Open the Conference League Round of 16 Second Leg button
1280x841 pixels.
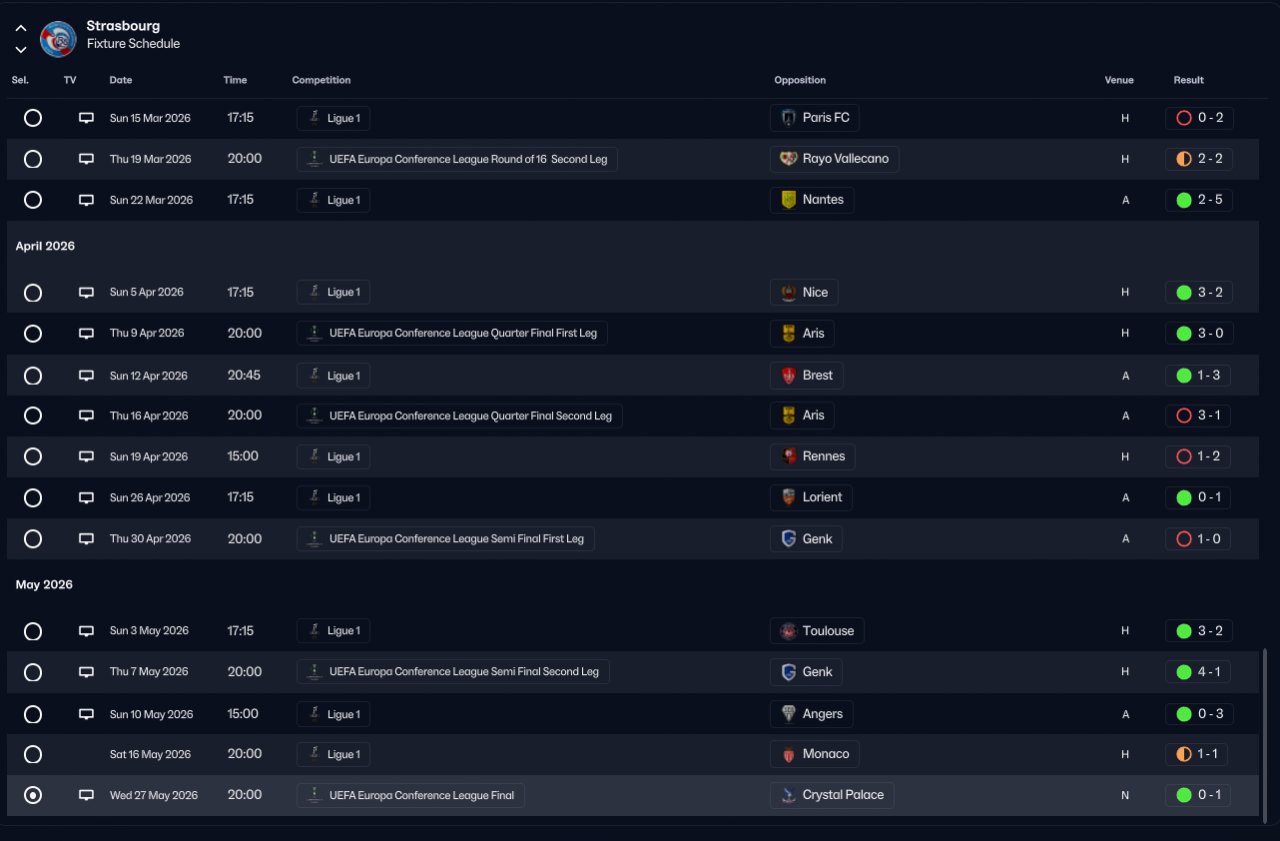[x=457, y=159]
